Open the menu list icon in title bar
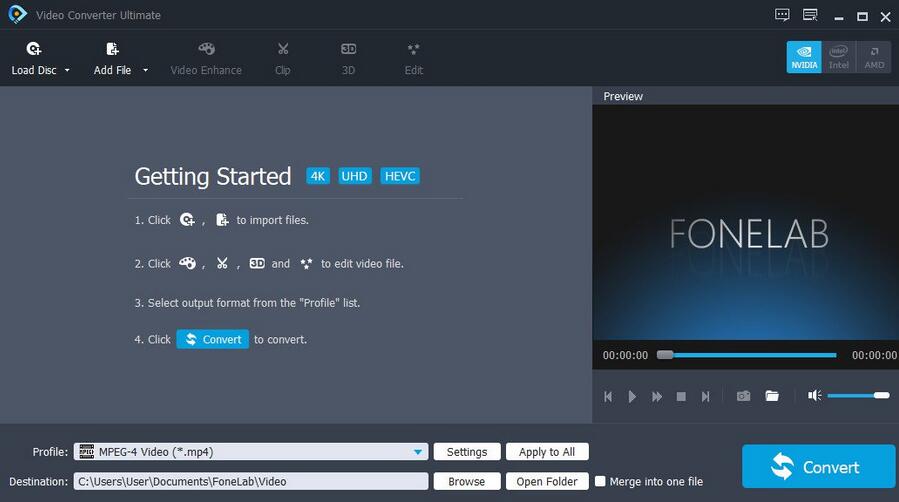 (810, 15)
